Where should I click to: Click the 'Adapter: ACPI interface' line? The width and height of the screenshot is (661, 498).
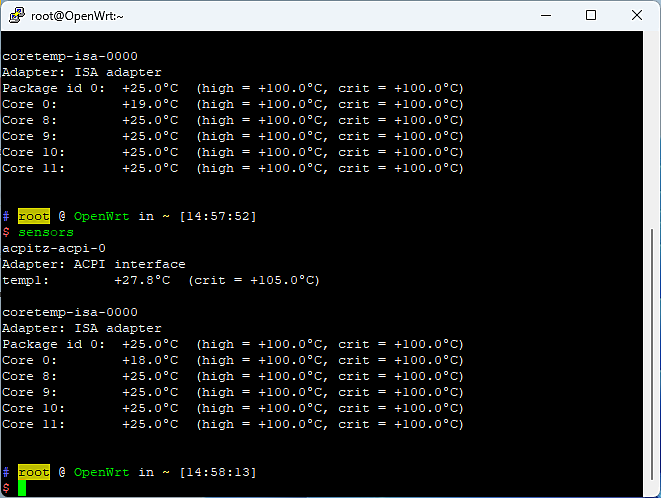pos(94,264)
